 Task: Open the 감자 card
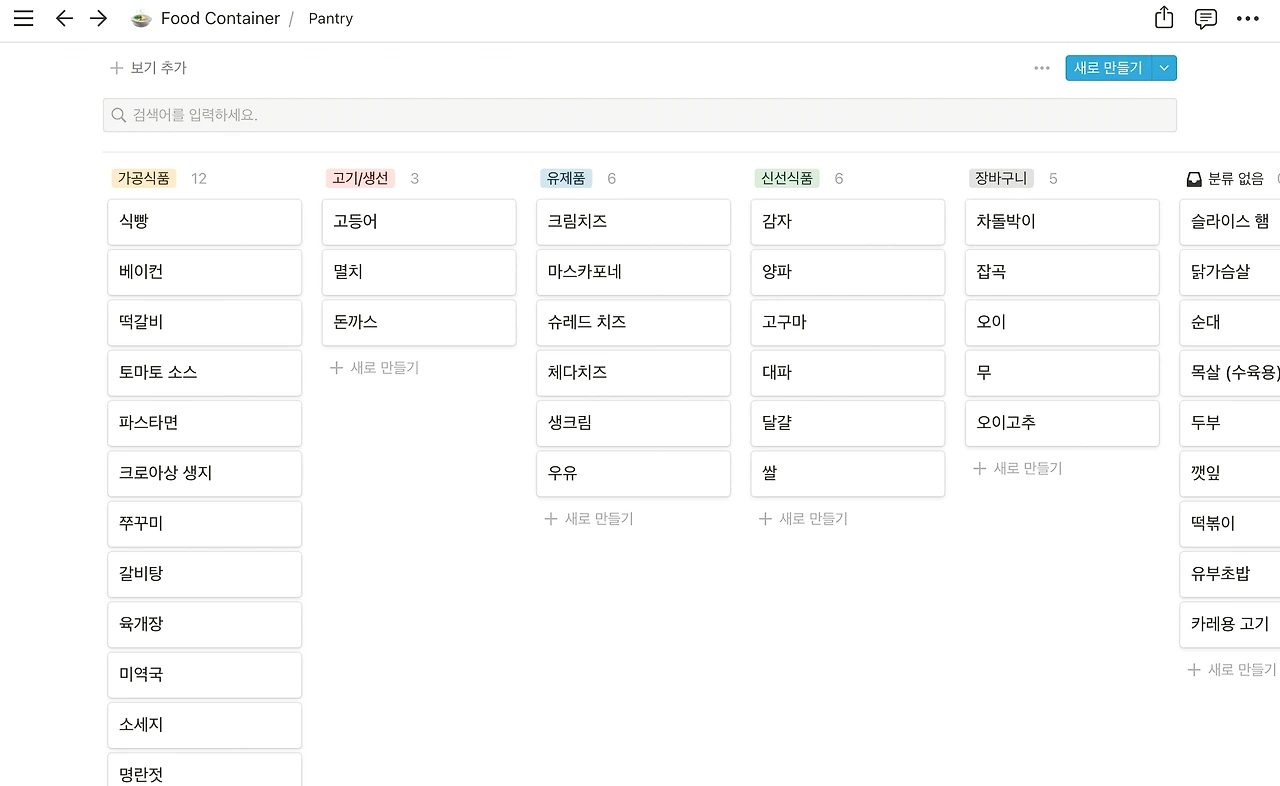(848, 222)
